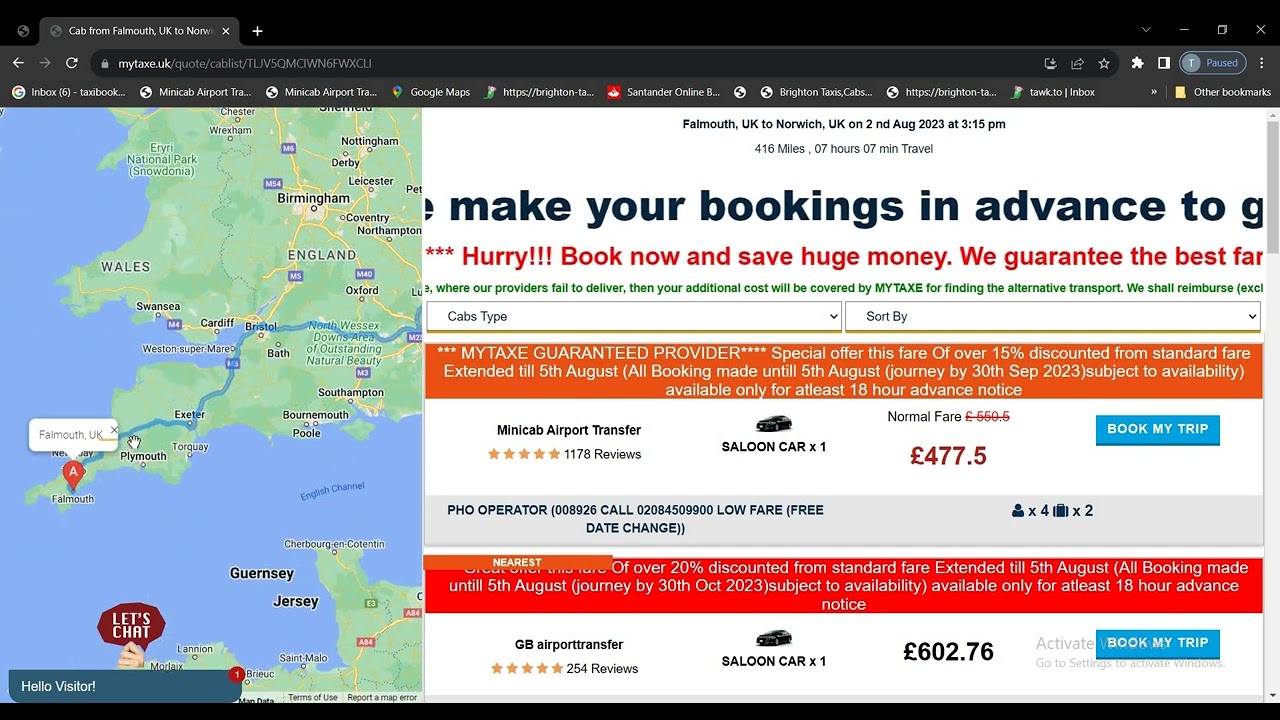Click the £477.5 discounted fare
The width and height of the screenshot is (1280, 720).
tap(948, 456)
